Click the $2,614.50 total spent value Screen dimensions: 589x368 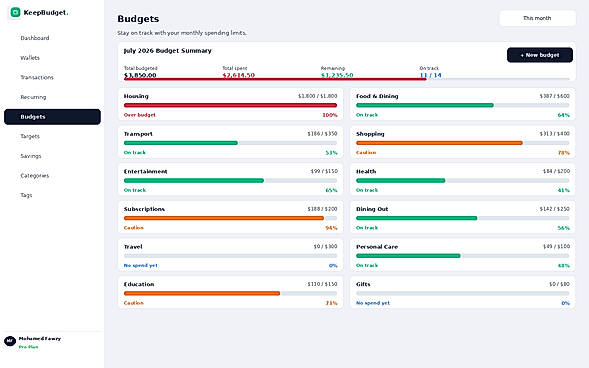coord(239,75)
